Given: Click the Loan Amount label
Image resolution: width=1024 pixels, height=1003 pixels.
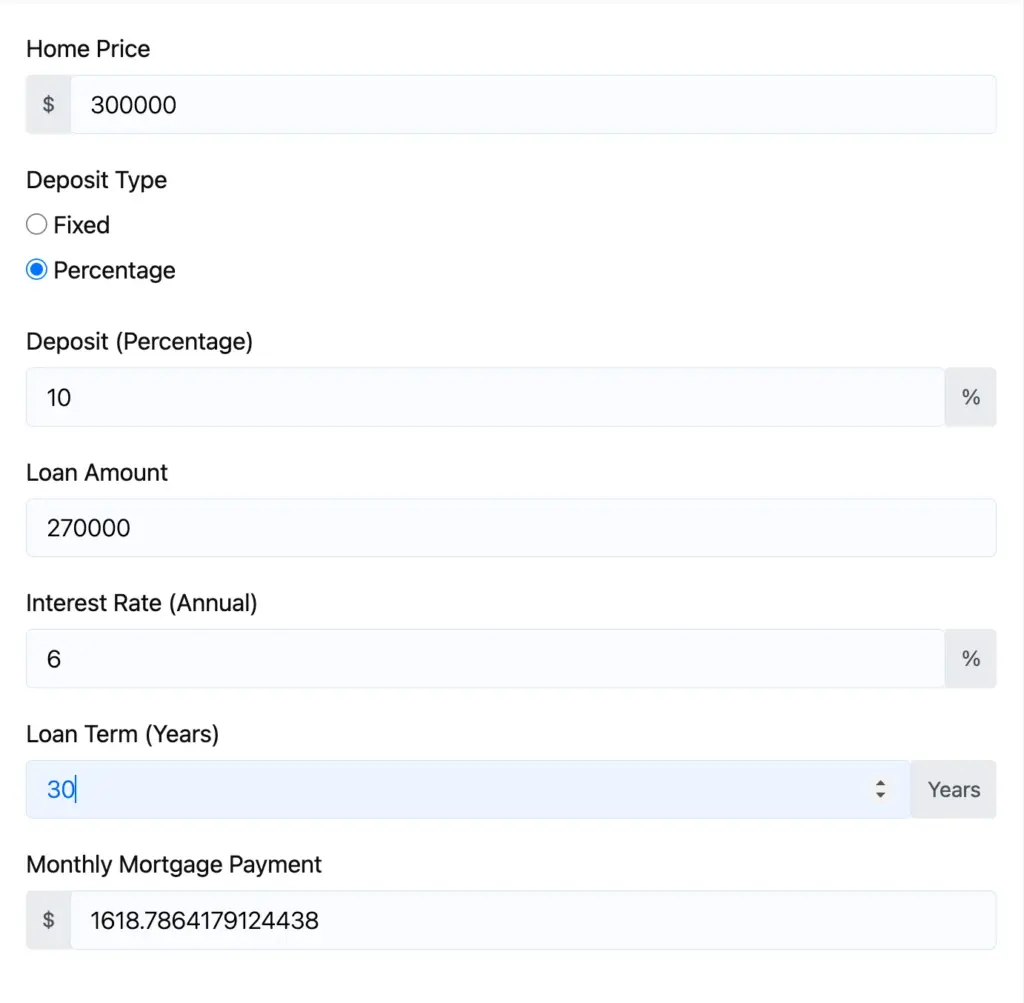Looking at the screenshot, I should point(96,472).
